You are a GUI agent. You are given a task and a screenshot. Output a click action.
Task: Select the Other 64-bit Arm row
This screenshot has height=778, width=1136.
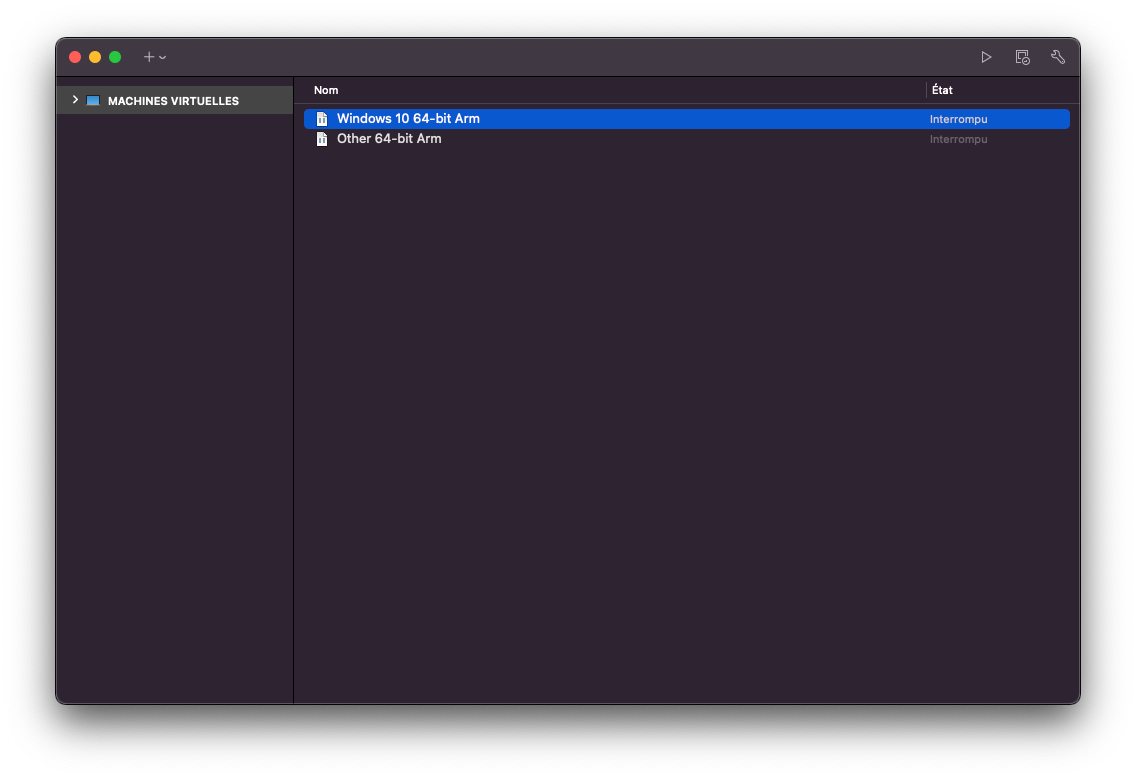687,139
